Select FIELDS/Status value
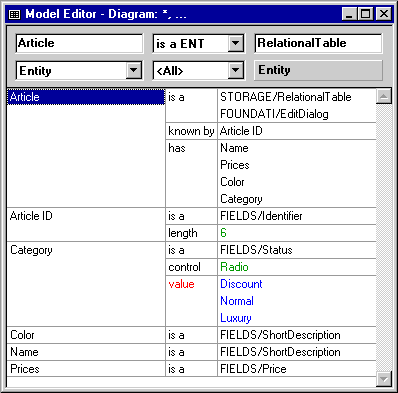This screenshot has width=398, height=393. click(x=256, y=250)
